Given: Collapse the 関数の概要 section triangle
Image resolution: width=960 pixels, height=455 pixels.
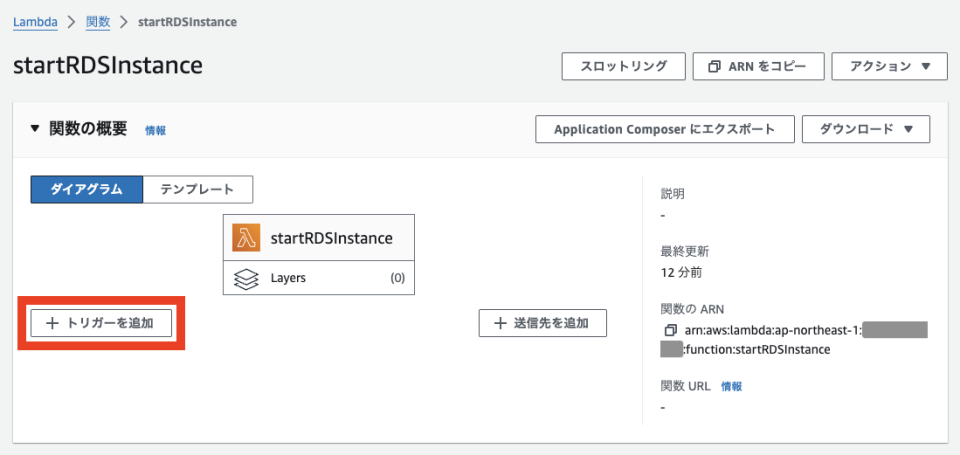Looking at the screenshot, I should pyautogui.click(x=35, y=129).
